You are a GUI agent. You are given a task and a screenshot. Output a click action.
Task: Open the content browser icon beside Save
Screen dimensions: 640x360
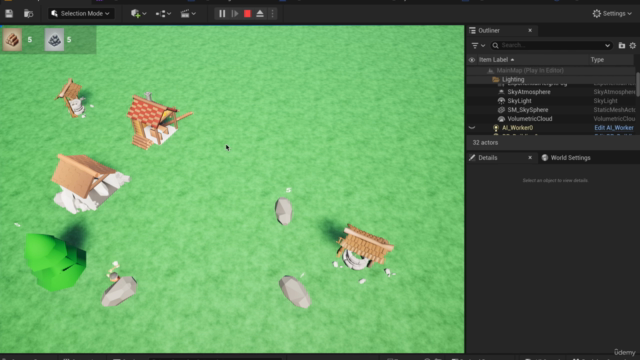[28, 13]
